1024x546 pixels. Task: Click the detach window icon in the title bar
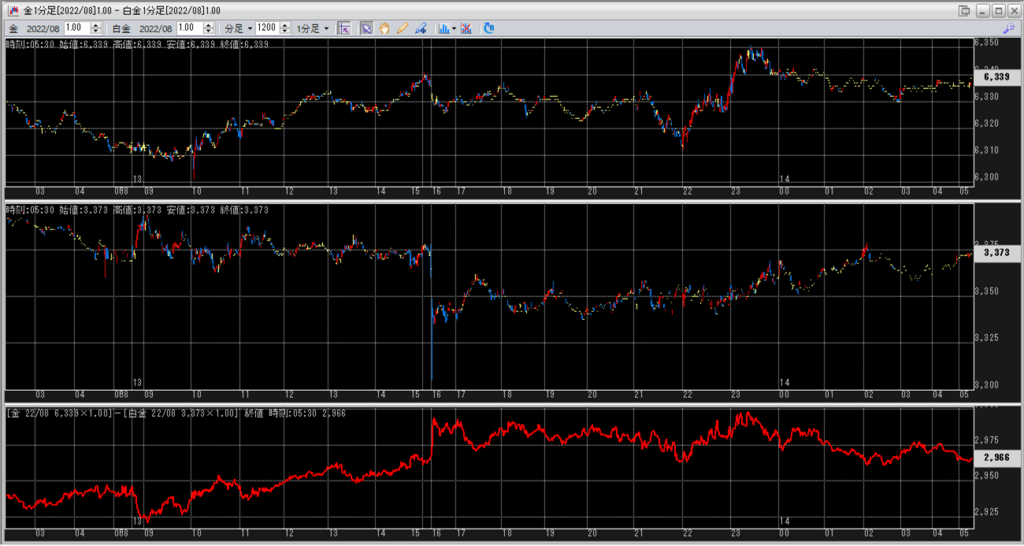click(965, 9)
